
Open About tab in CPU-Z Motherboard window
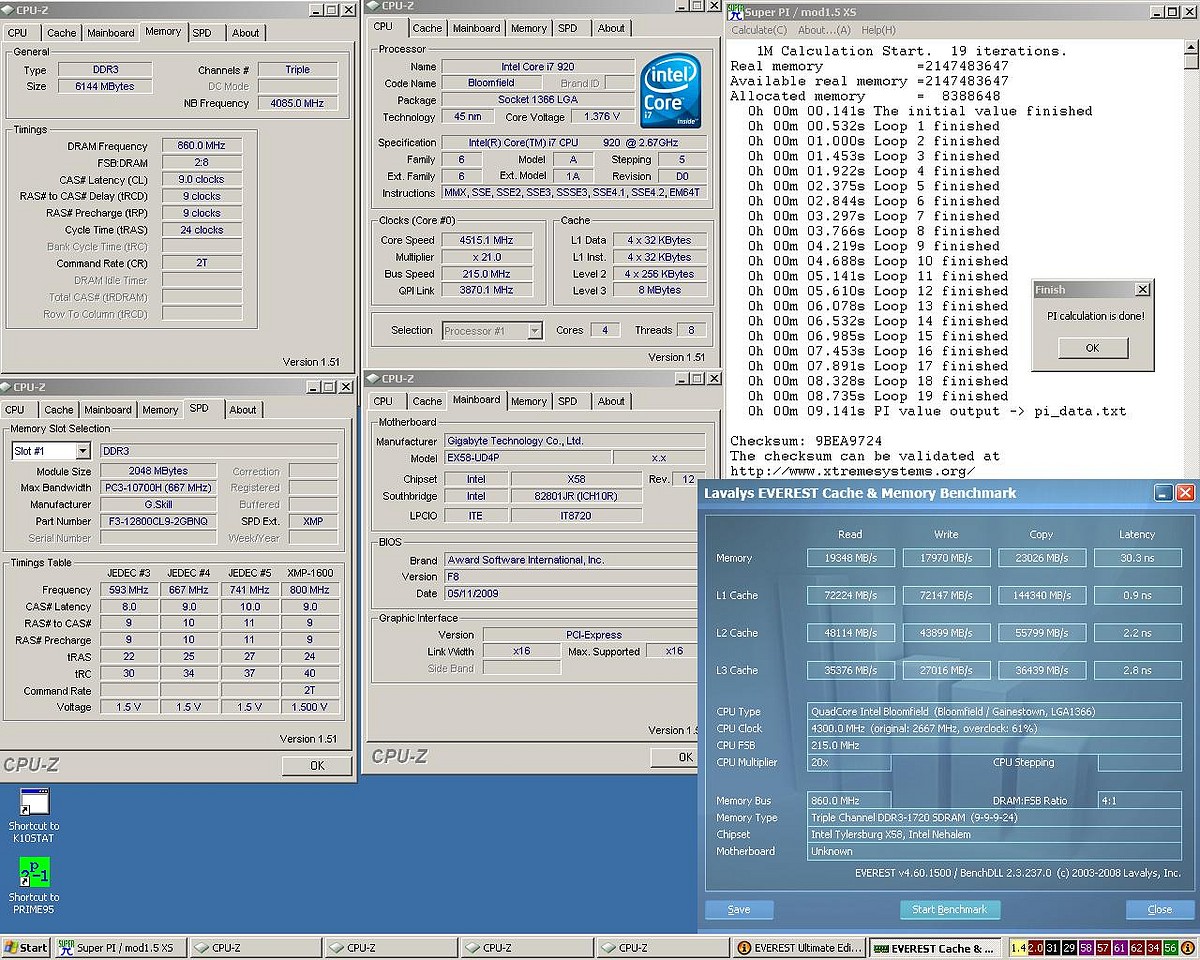tap(612, 402)
